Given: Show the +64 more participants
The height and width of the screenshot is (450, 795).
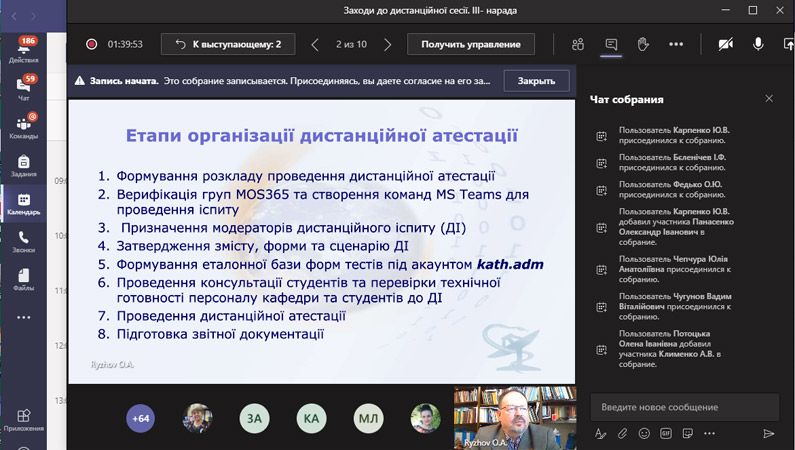Looking at the screenshot, I should 141,419.
